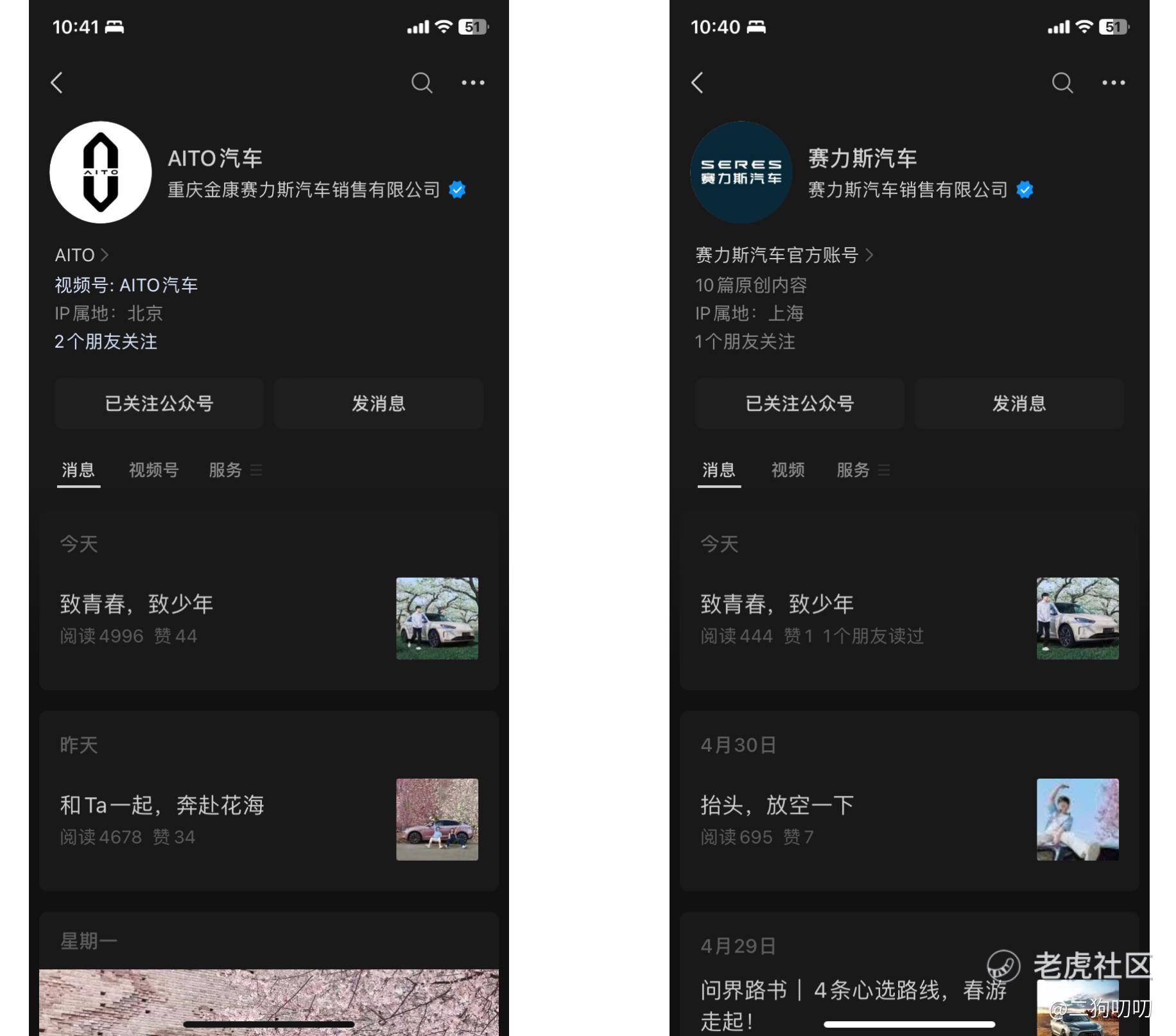This screenshot has width=1176, height=1036.
Task: Tap 已关注公众号 button on 赛力斯汽车
Action: click(800, 403)
